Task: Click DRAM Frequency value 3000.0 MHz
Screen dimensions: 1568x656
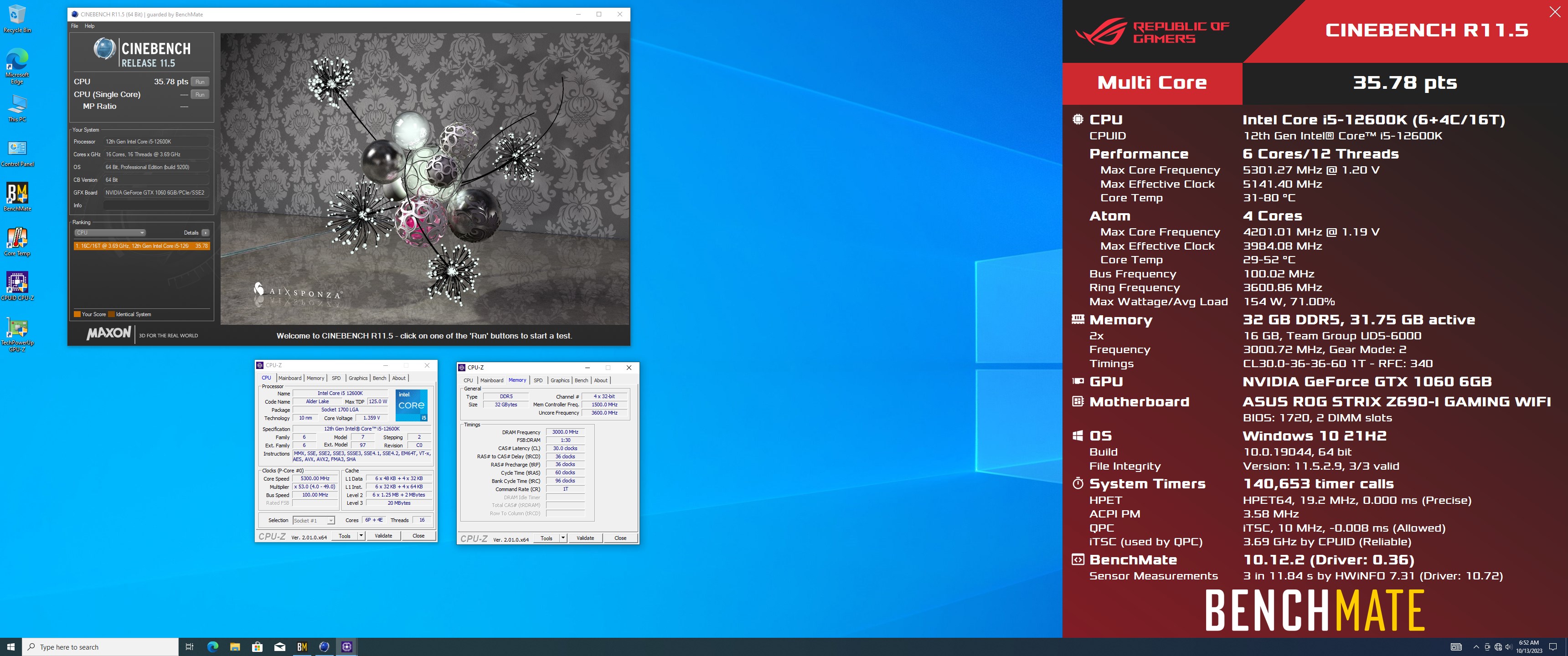Action: tap(565, 432)
